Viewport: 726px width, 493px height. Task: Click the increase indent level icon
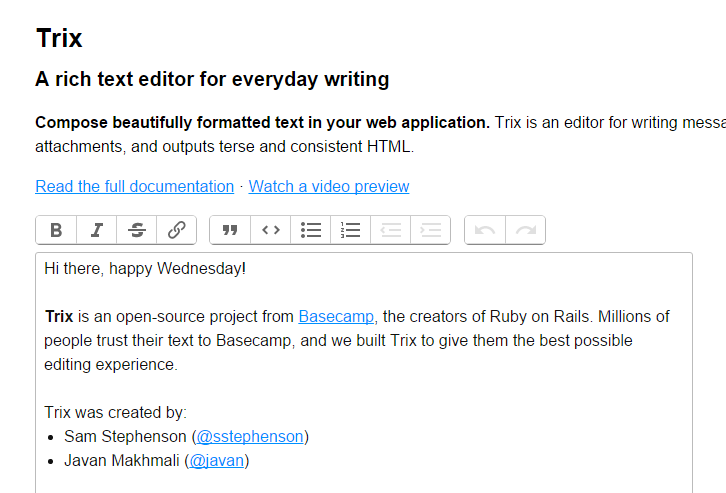(x=431, y=230)
